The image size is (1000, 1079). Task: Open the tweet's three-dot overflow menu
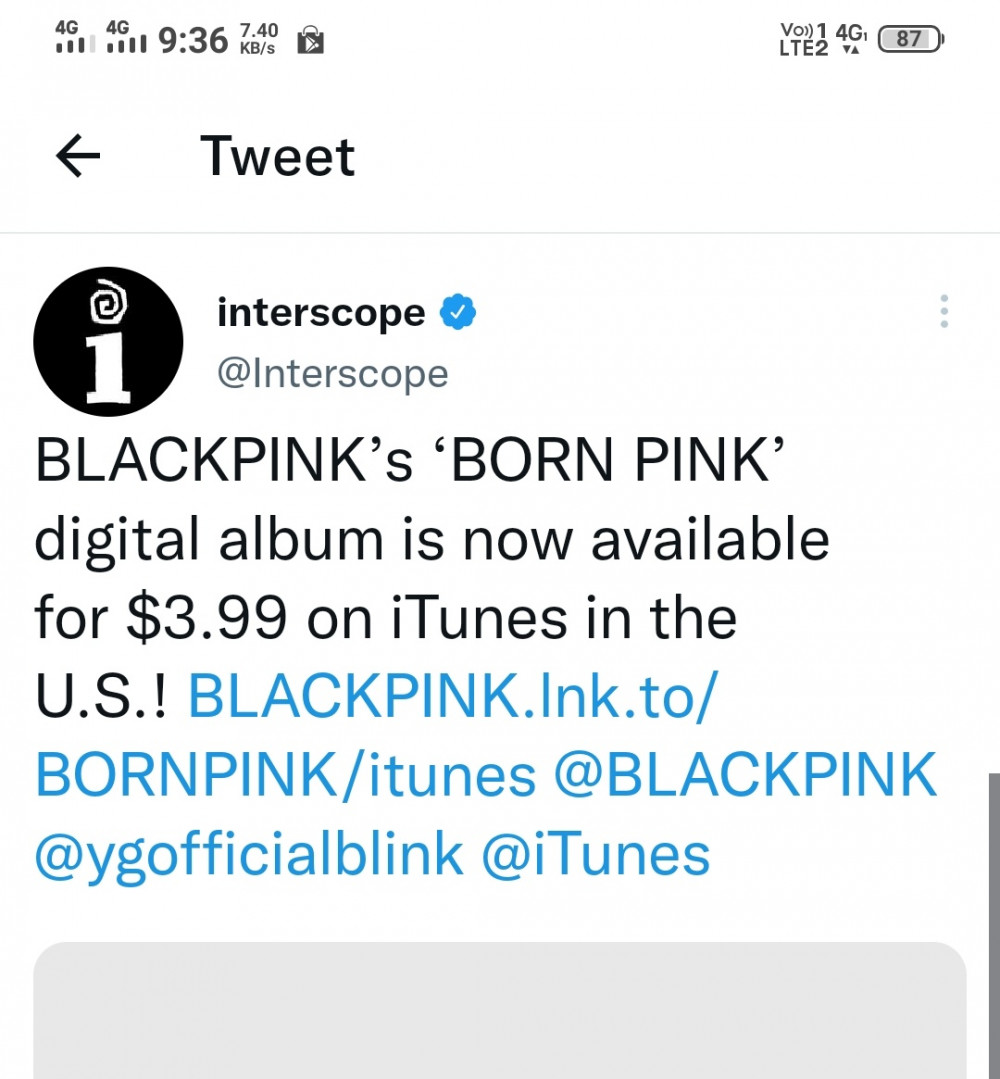click(x=944, y=312)
